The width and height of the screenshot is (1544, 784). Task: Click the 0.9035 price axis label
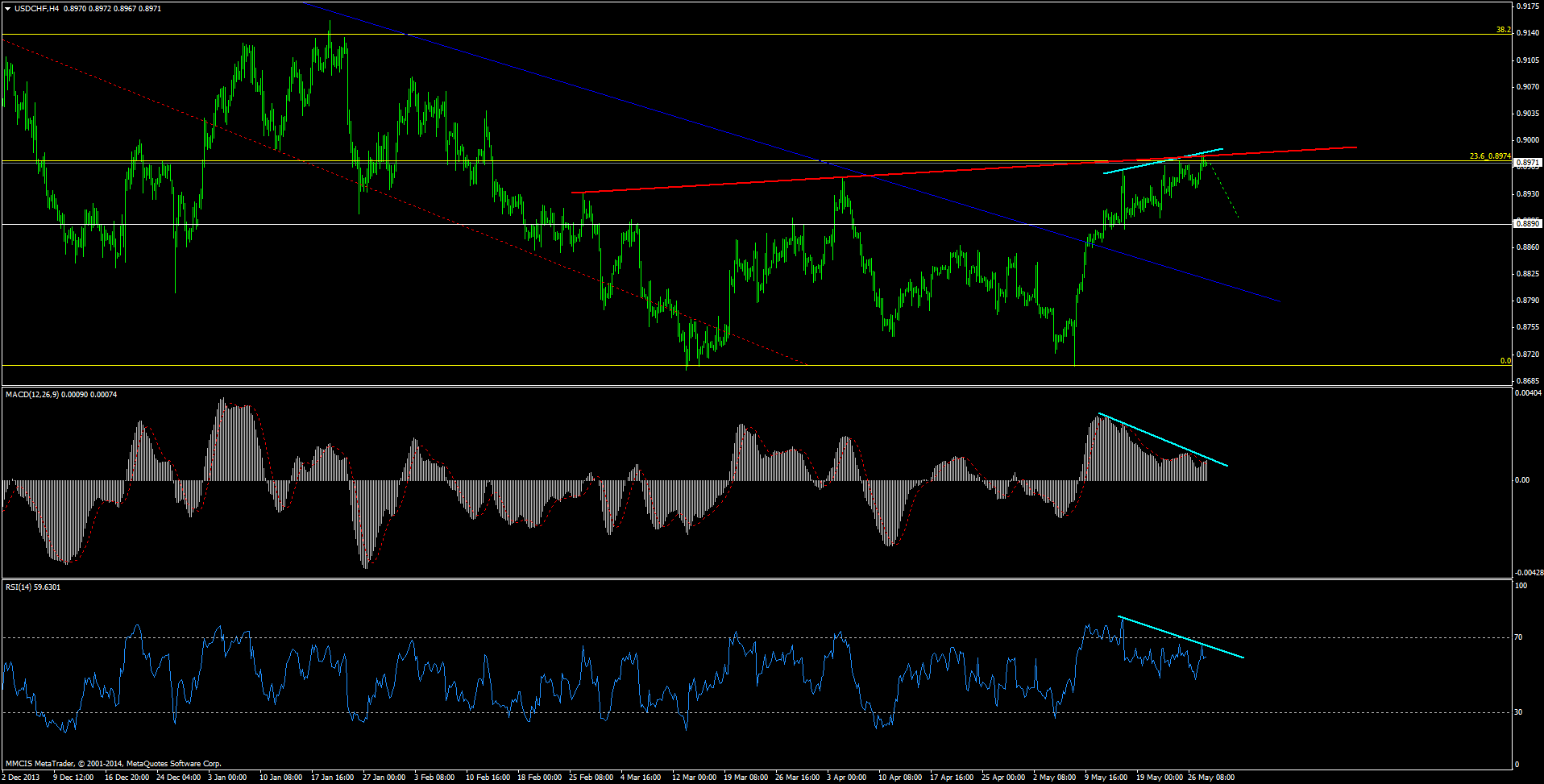tap(1528, 114)
